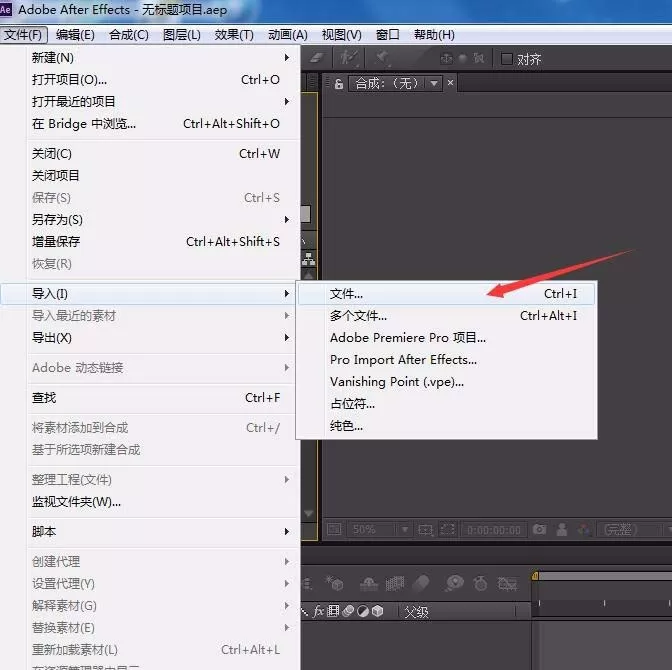This screenshot has width=672, height=670.
Task: Expand the 打开最近的项目 submenu
Action: [x=161, y=102]
